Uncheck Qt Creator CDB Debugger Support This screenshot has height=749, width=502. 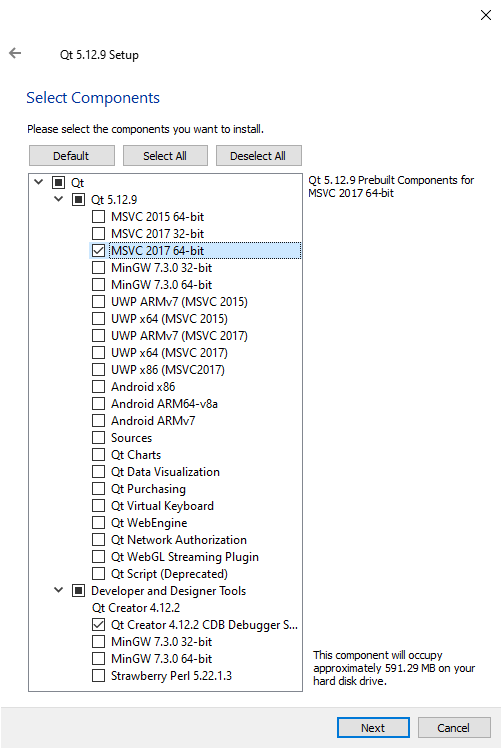98,625
